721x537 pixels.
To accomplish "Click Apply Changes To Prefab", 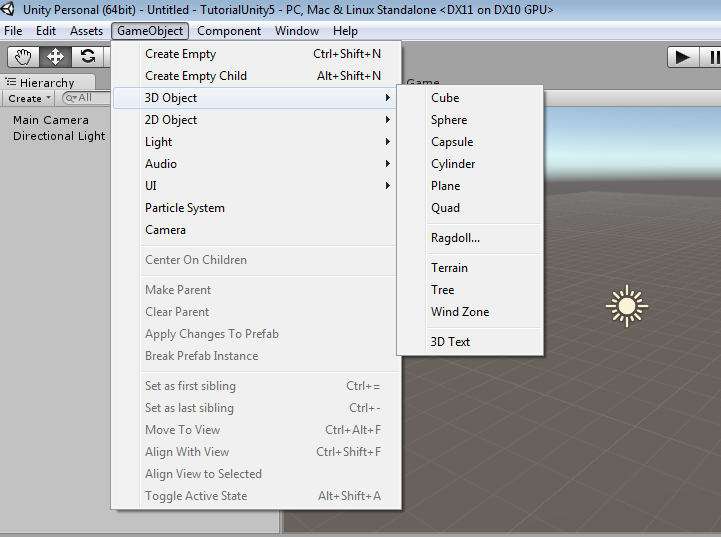I will point(255,334).
